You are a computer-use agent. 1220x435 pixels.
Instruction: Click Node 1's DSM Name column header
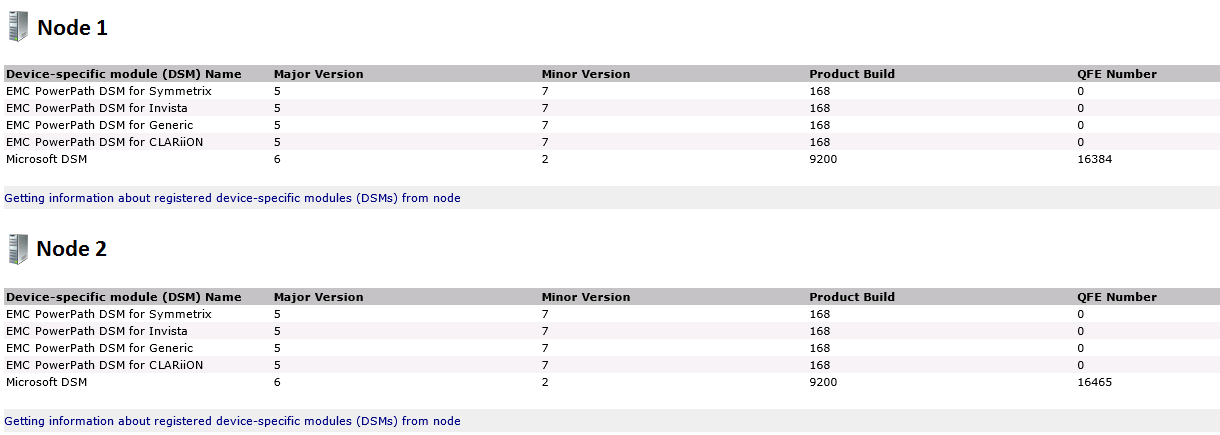[124, 74]
